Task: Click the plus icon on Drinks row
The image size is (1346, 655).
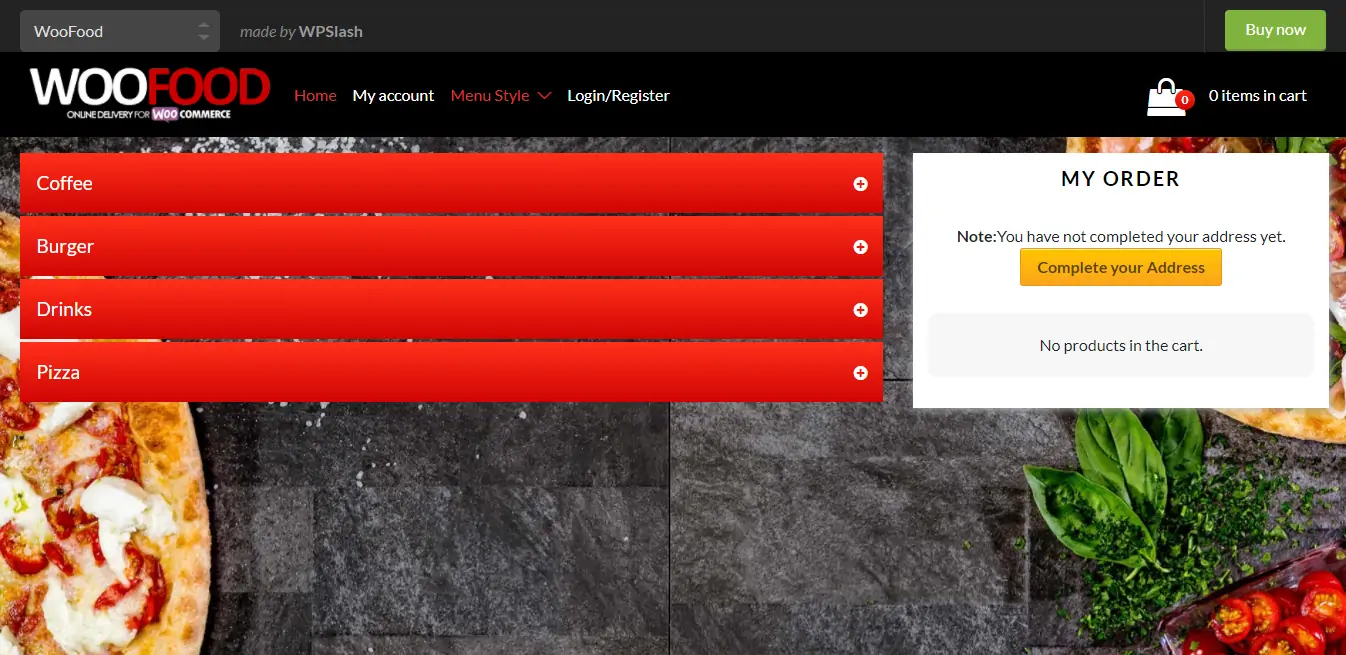Action: click(x=860, y=310)
